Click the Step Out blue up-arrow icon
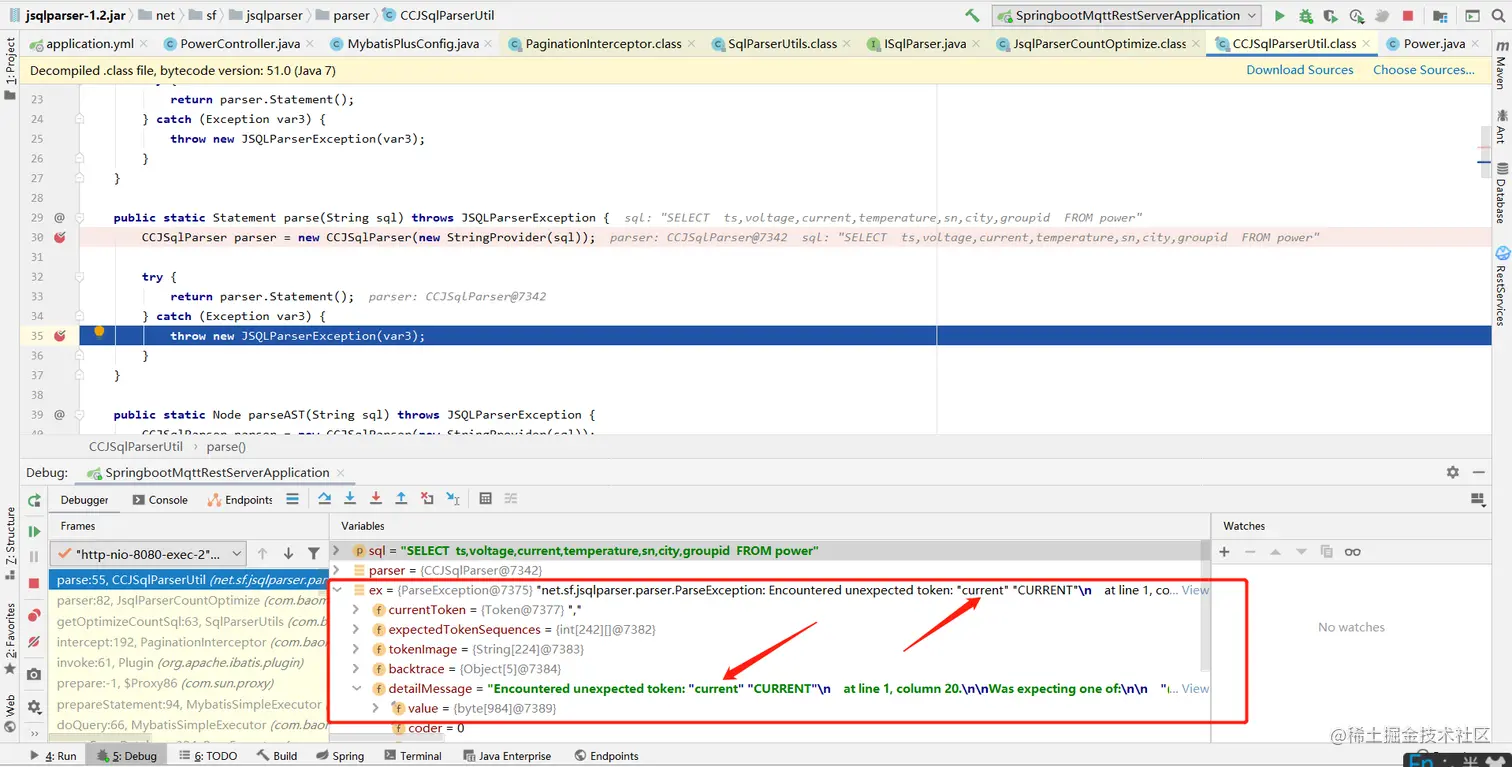The width and height of the screenshot is (1512, 767). point(401,499)
